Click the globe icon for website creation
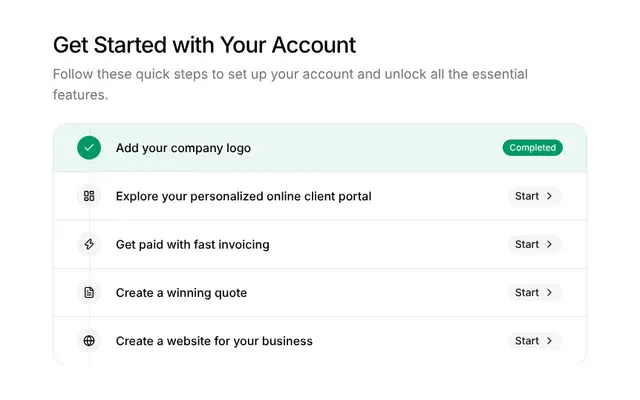The height and width of the screenshot is (400, 640). click(x=89, y=340)
